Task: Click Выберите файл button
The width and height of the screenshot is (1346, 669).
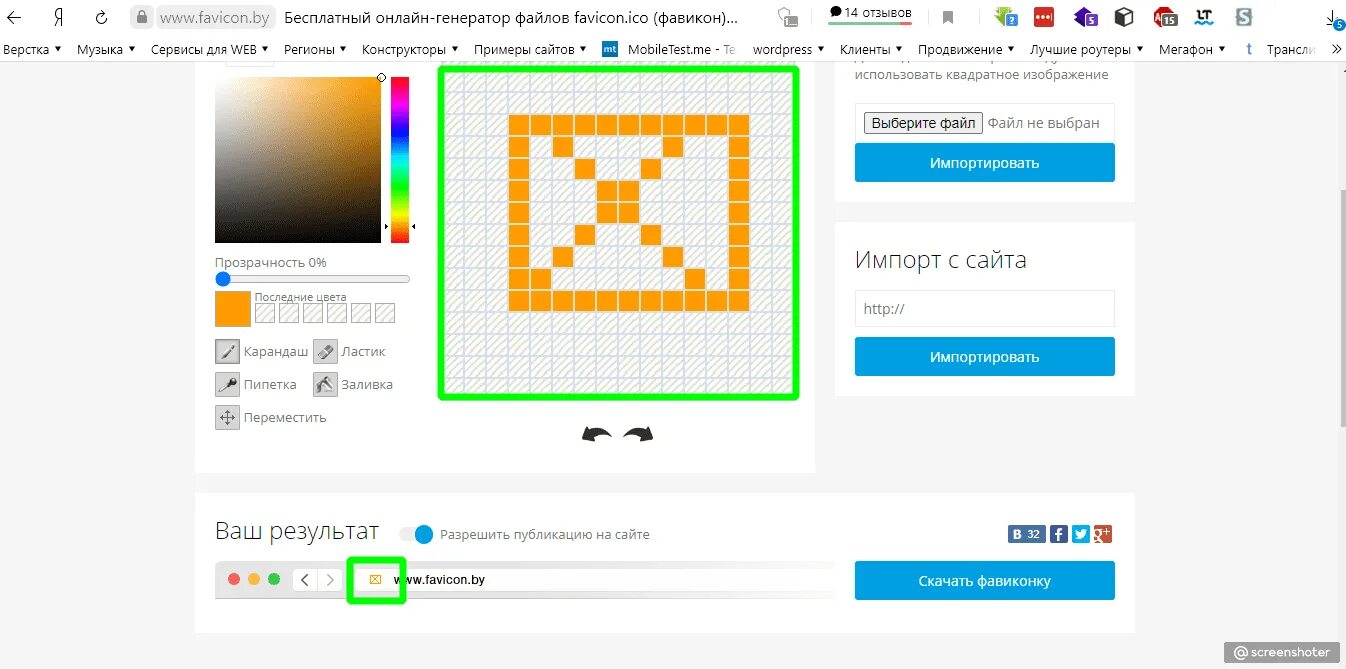Action: pyautogui.click(x=923, y=123)
